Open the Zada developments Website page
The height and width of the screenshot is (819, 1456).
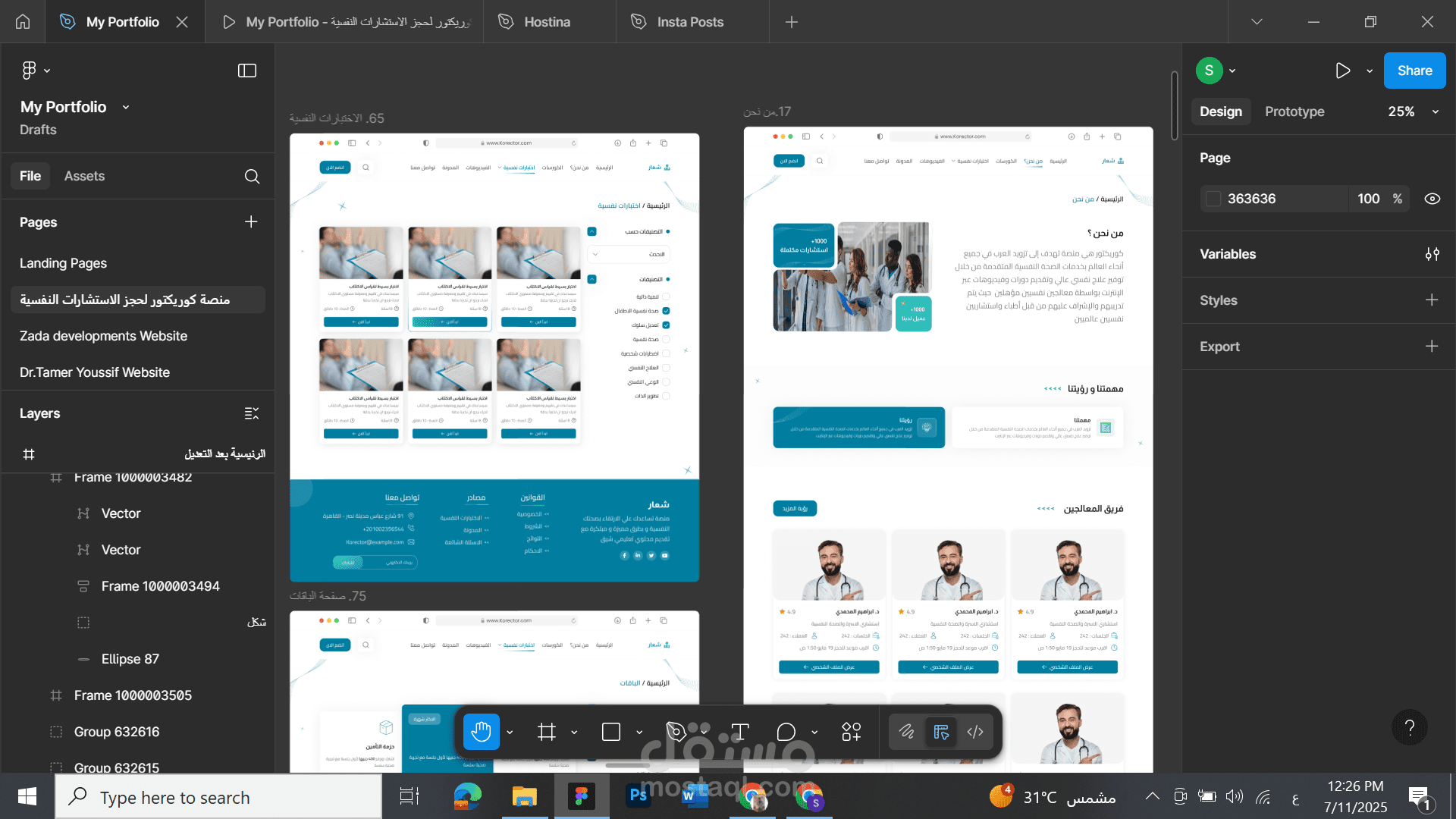[x=103, y=336]
